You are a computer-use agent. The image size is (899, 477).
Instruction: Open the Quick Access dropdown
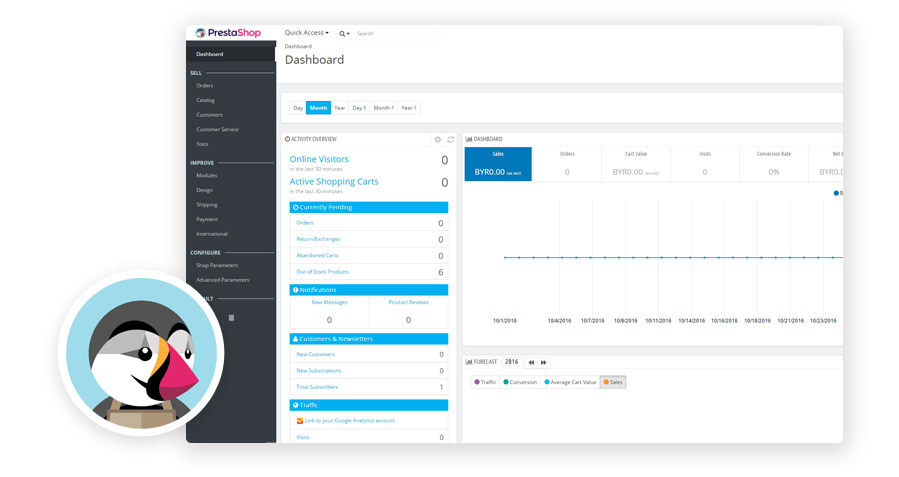tap(307, 33)
